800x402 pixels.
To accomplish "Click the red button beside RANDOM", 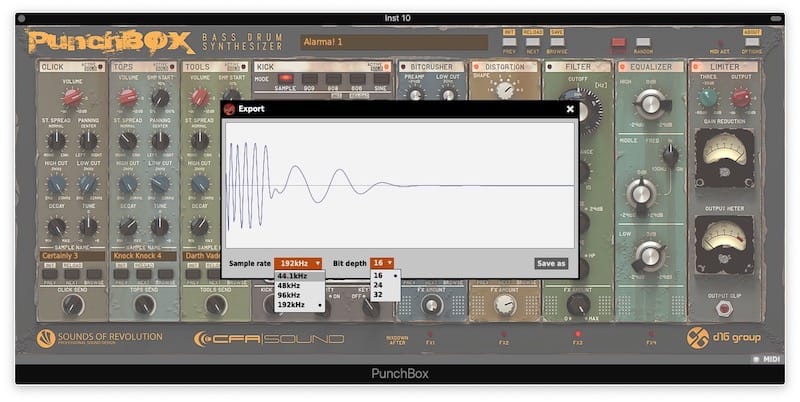I will coord(618,42).
